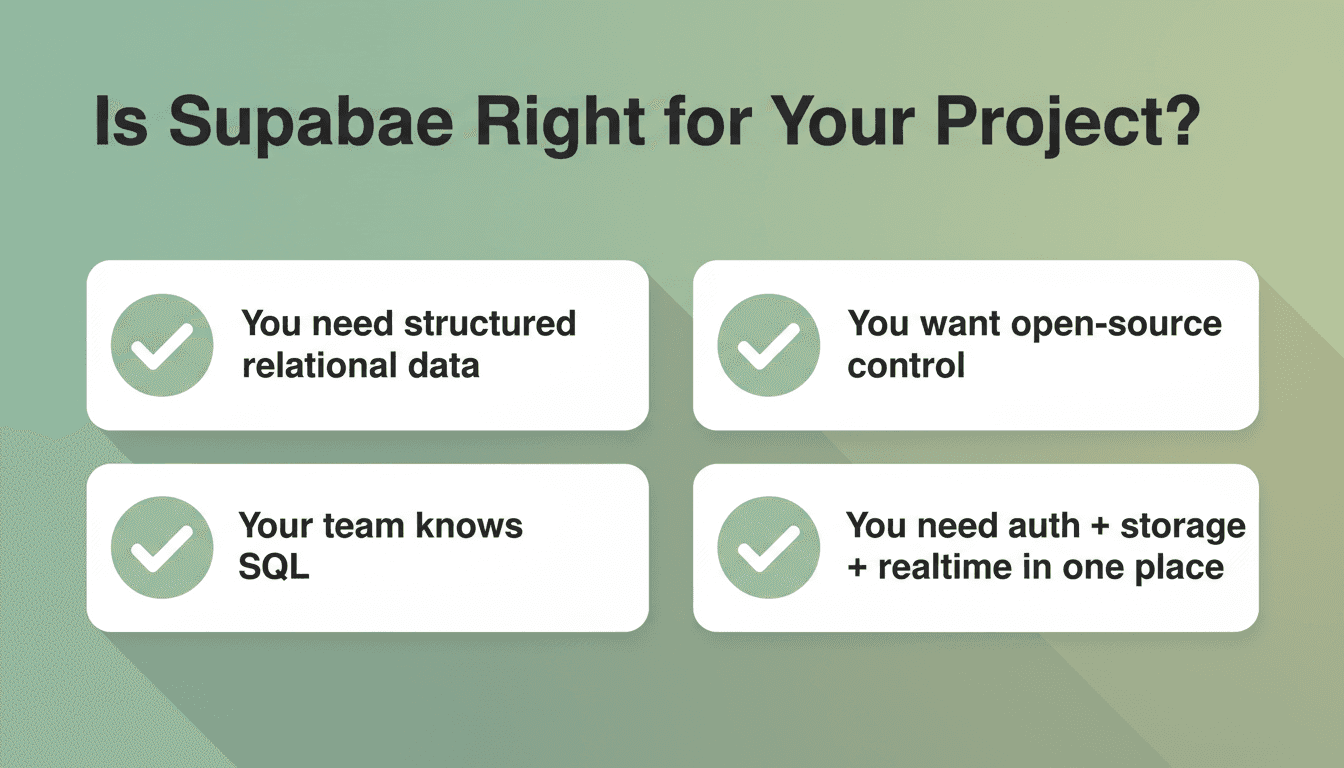Select the Your team knows SQL text

click(380, 546)
